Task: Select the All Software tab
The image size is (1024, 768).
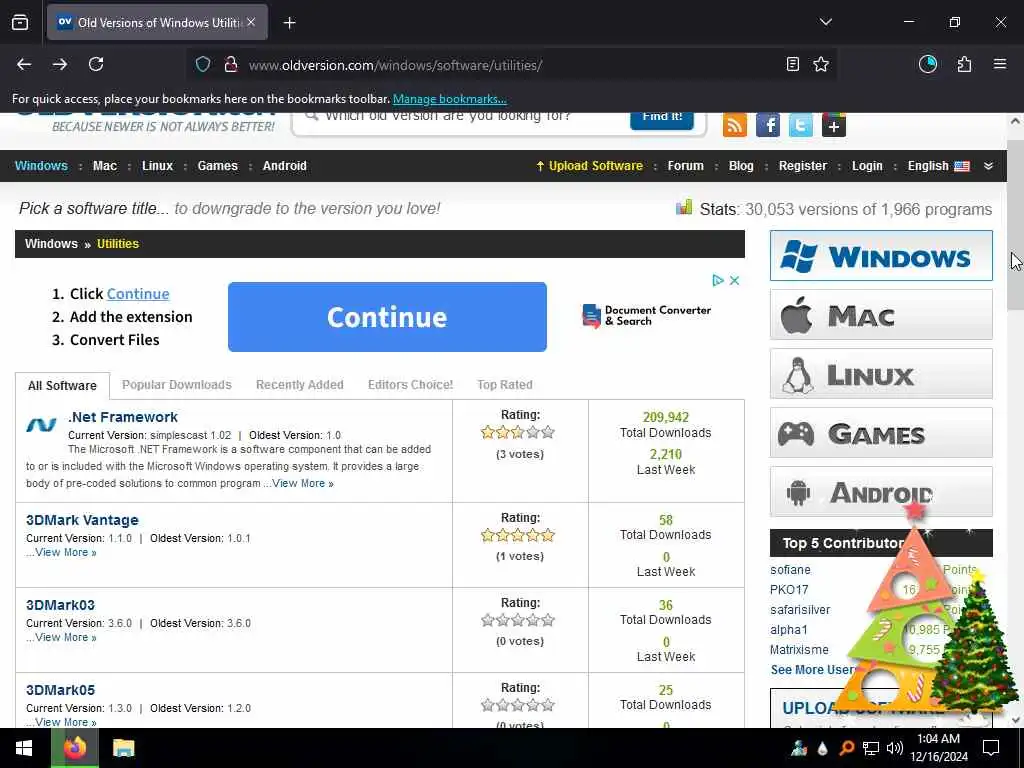Action: (x=62, y=385)
